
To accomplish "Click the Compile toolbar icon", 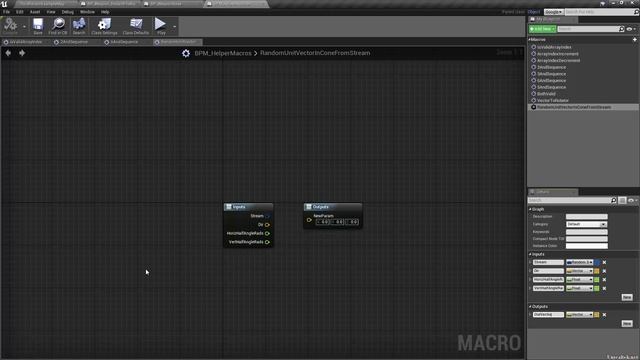I will (x=10, y=25).
